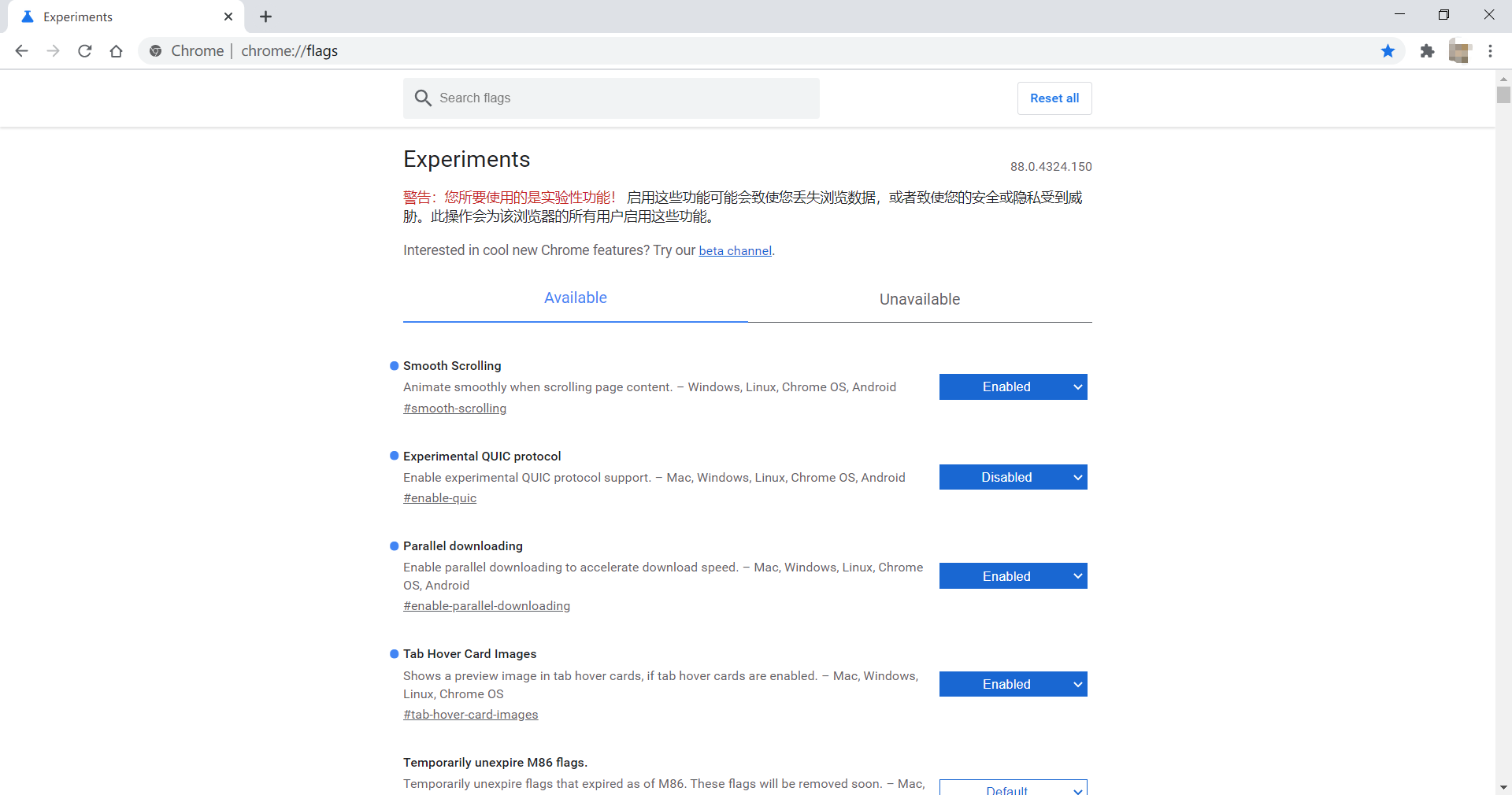Reload the Experiments page

click(84, 50)
